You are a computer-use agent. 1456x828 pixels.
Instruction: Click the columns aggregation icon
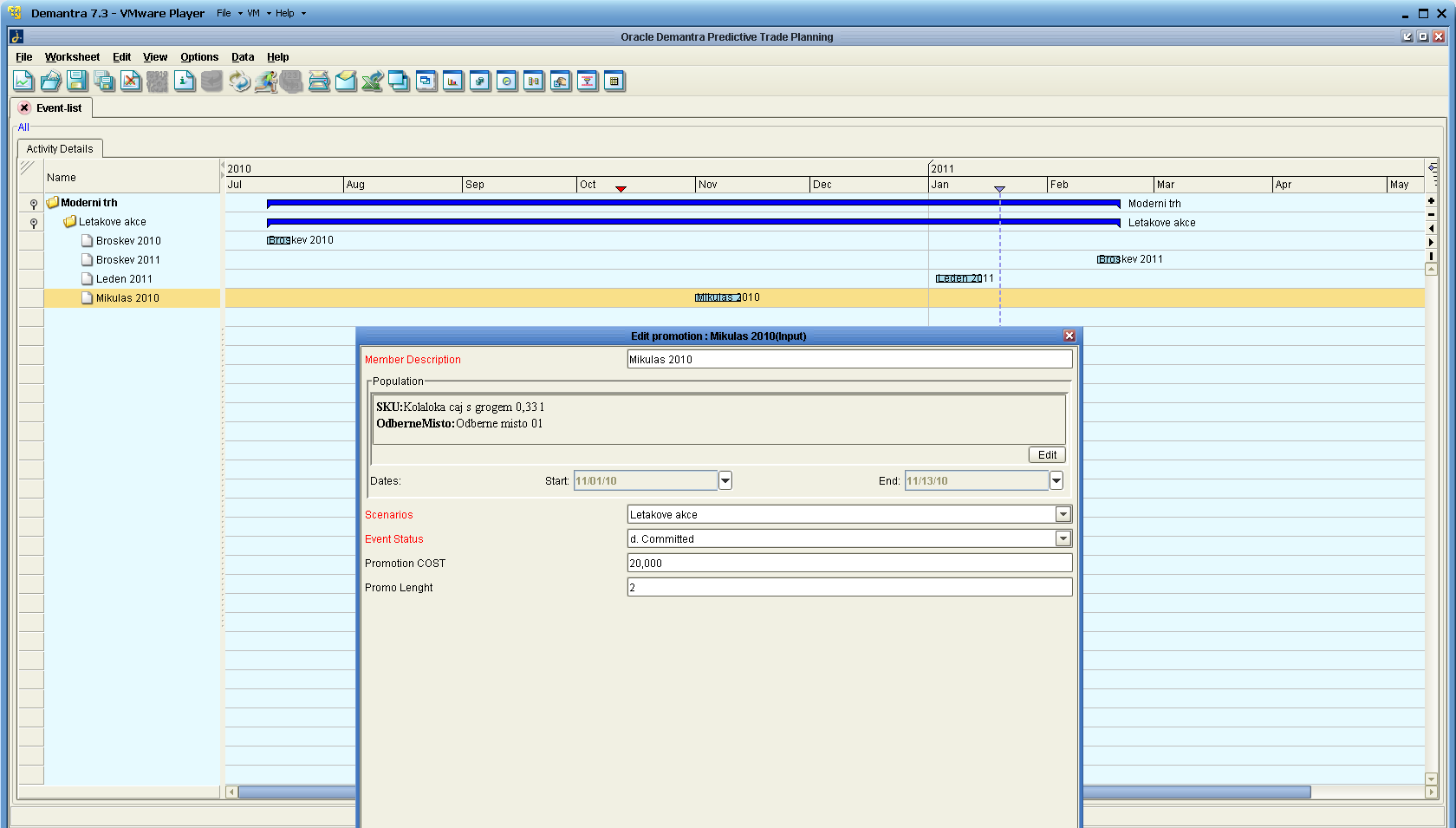534,81
